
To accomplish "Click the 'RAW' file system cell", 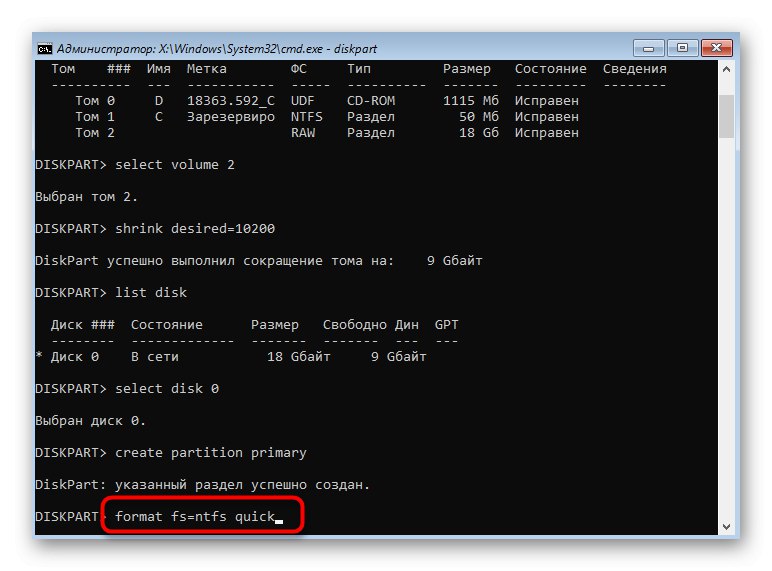I will coord(303,132).
